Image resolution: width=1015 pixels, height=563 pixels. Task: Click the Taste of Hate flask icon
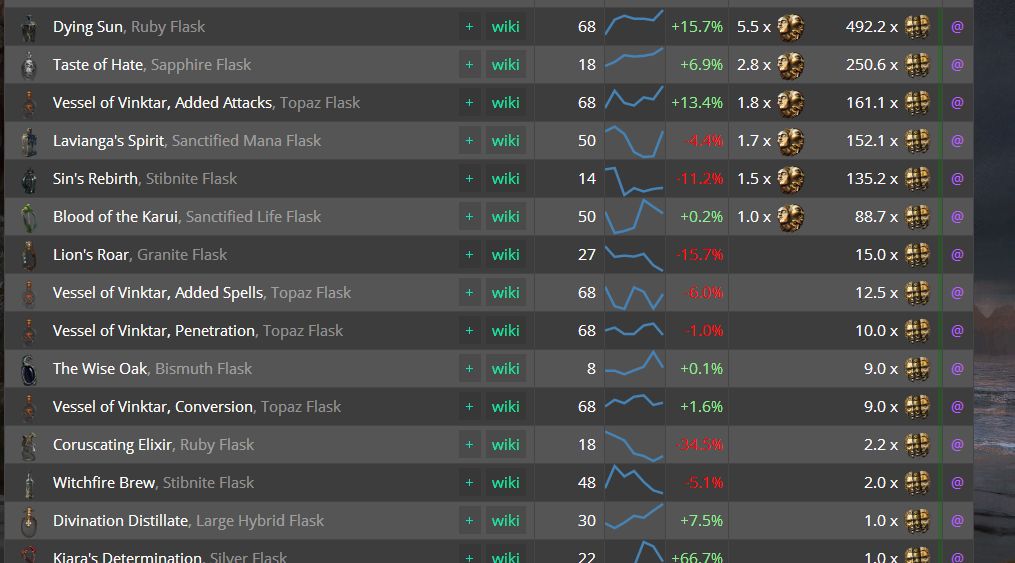(29, 65)
